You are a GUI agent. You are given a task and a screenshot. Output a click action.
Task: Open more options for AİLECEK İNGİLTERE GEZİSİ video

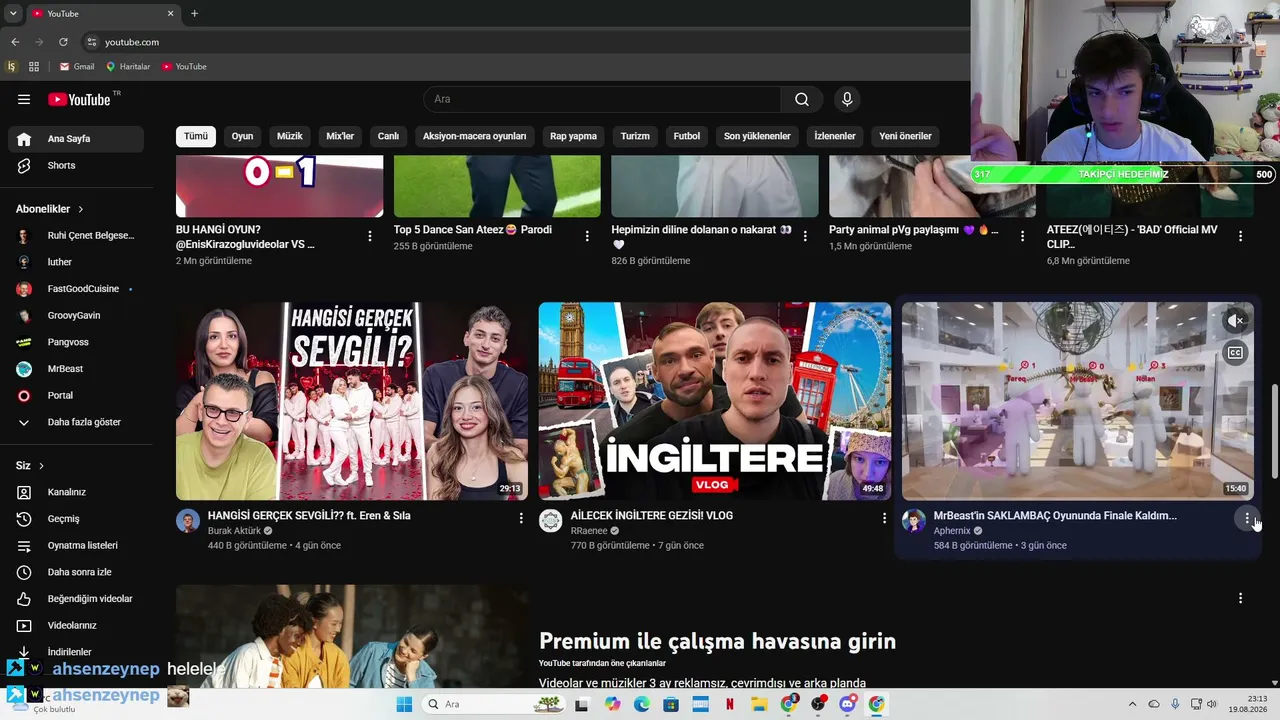pyautogui.click(x=884, y=518)
